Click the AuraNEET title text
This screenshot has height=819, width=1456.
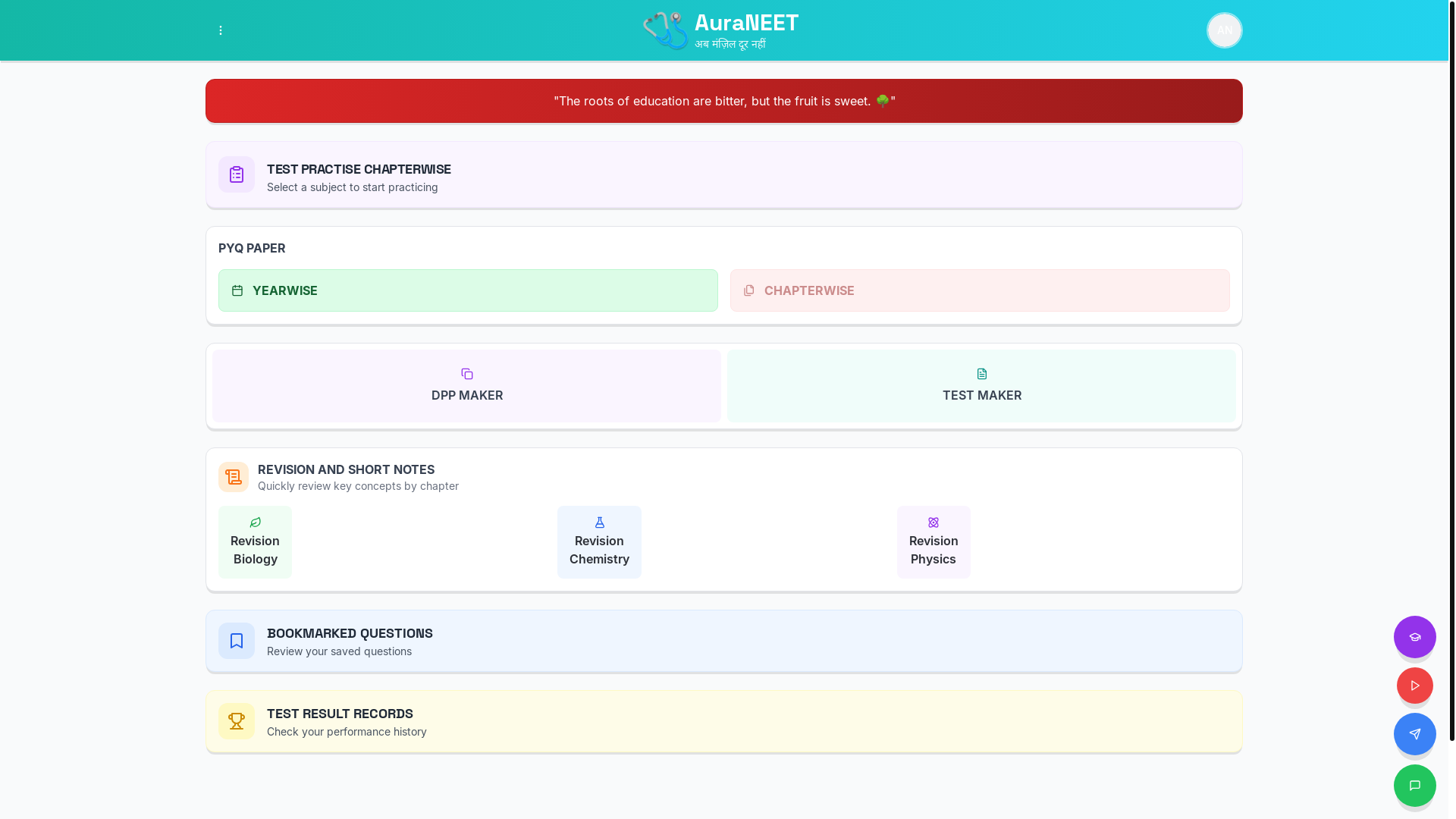[x=746, y=23]
